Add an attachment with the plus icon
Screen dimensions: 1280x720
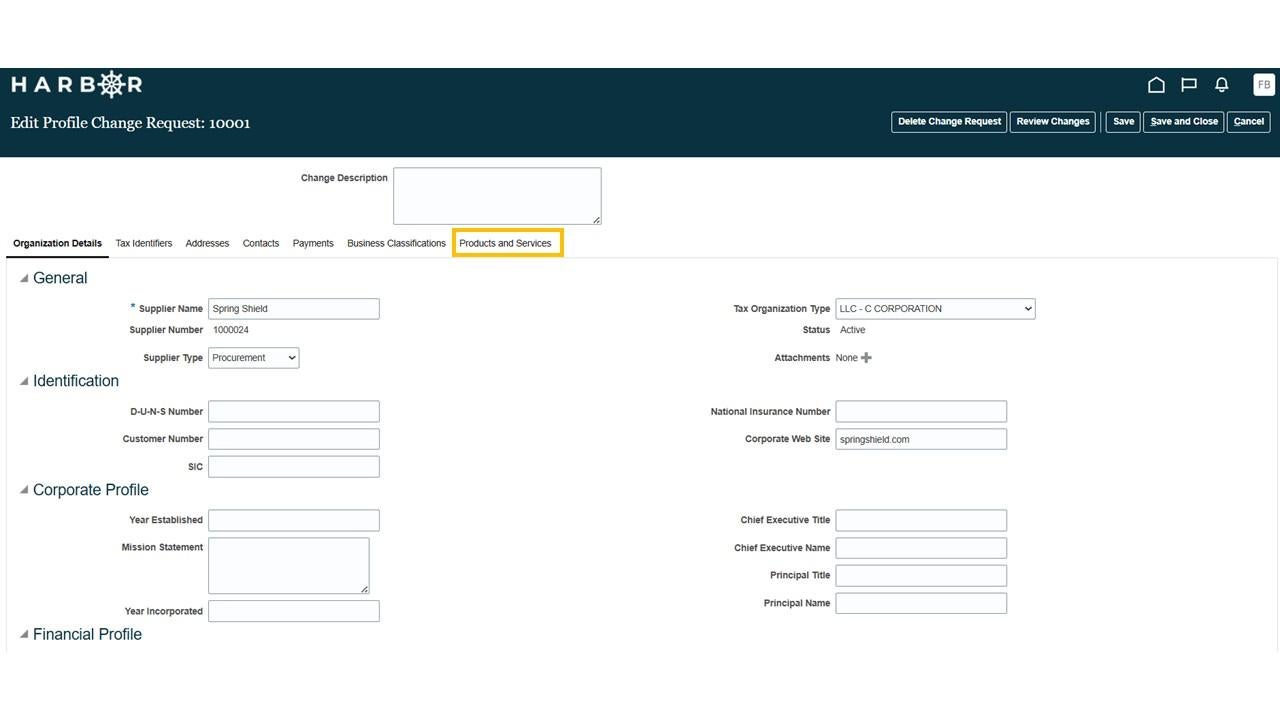(866, 358)
